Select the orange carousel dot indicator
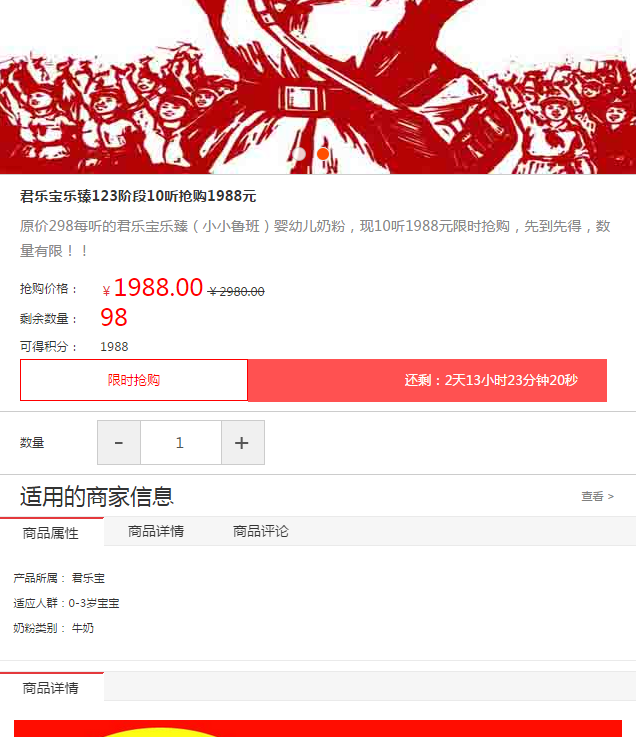The width and height of the screenshot is (636, 737). click(323, 154)
